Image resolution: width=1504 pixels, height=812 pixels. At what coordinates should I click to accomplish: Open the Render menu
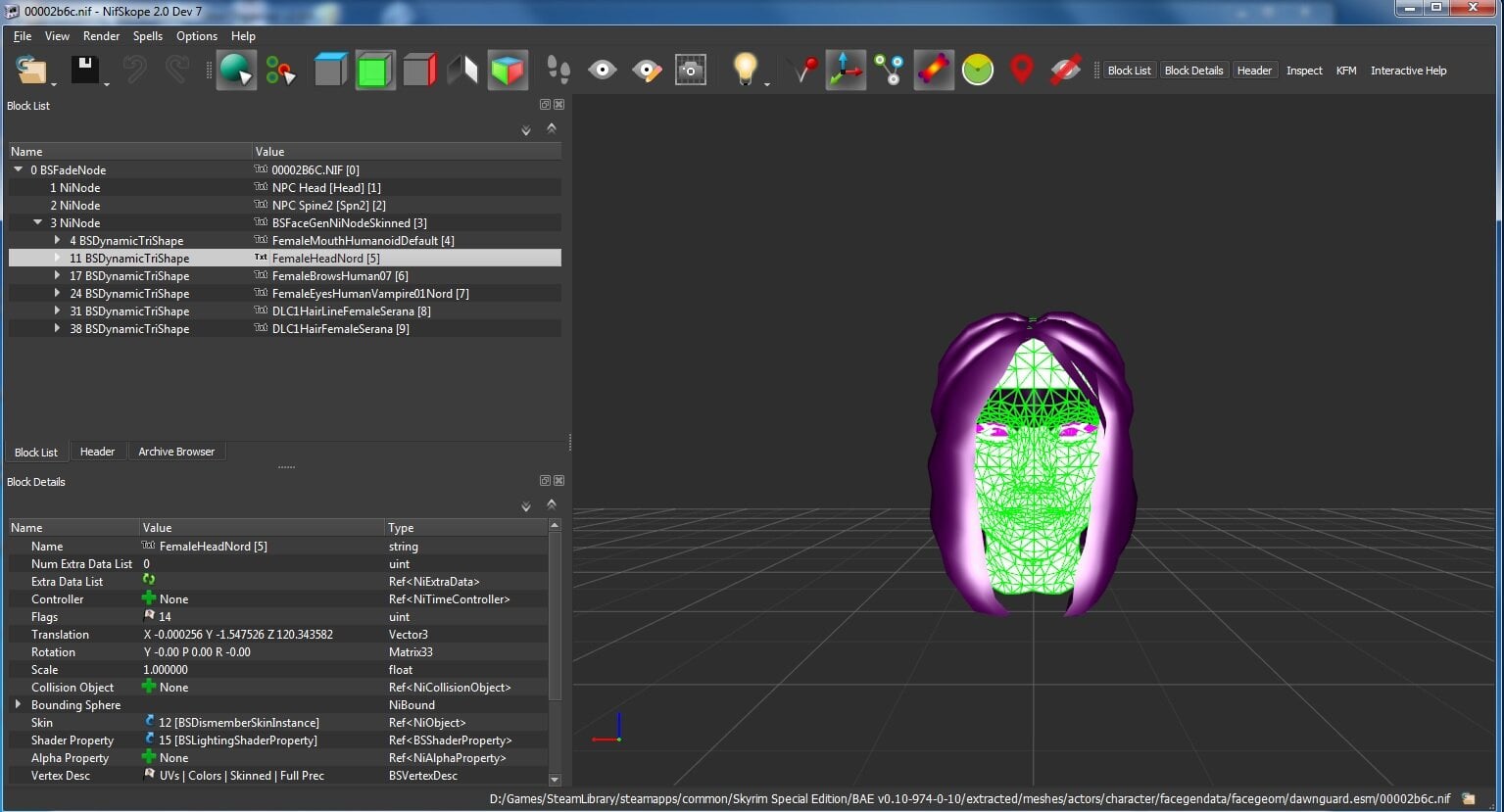coord(101,36)
